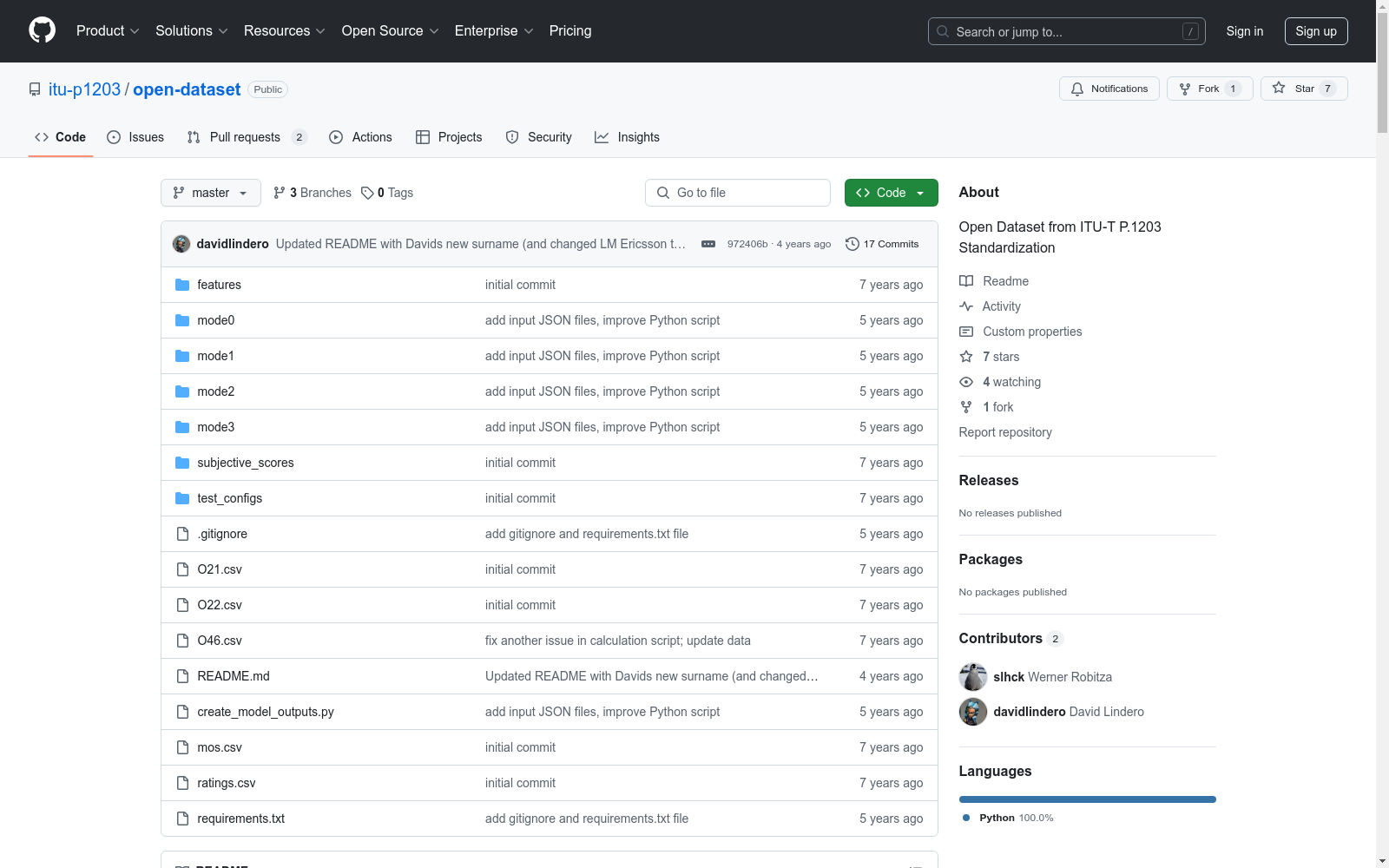This screenshot has width=1389, height=868.
Task: Click the tags icon
Action: 367,193
